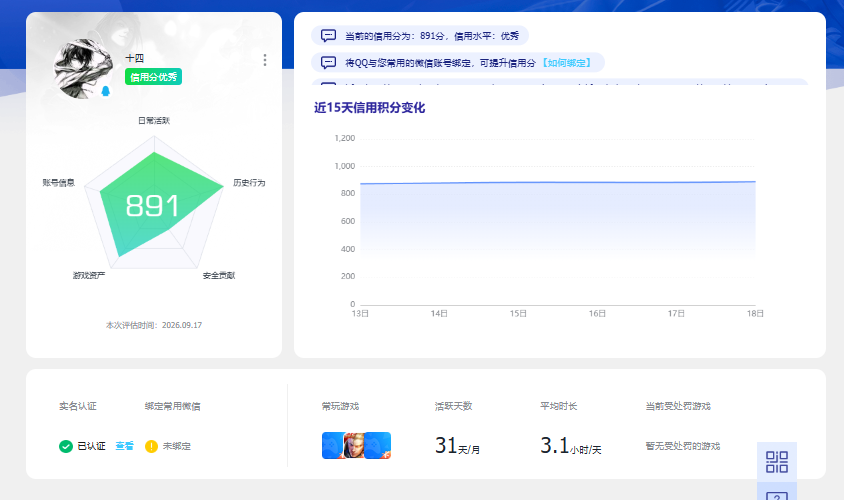
Task: Click the 本次评估时间: 2026.09.17 text
Action: (x=154, y=325)
